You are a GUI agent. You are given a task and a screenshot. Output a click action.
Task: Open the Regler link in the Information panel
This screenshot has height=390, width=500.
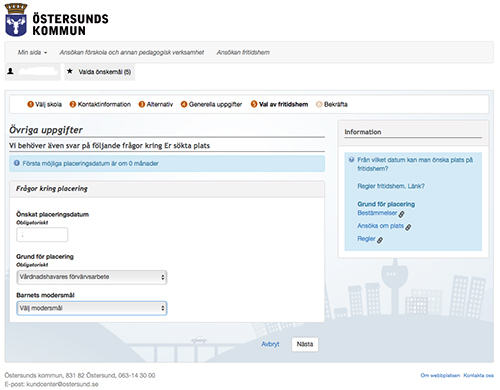point(366,239)
